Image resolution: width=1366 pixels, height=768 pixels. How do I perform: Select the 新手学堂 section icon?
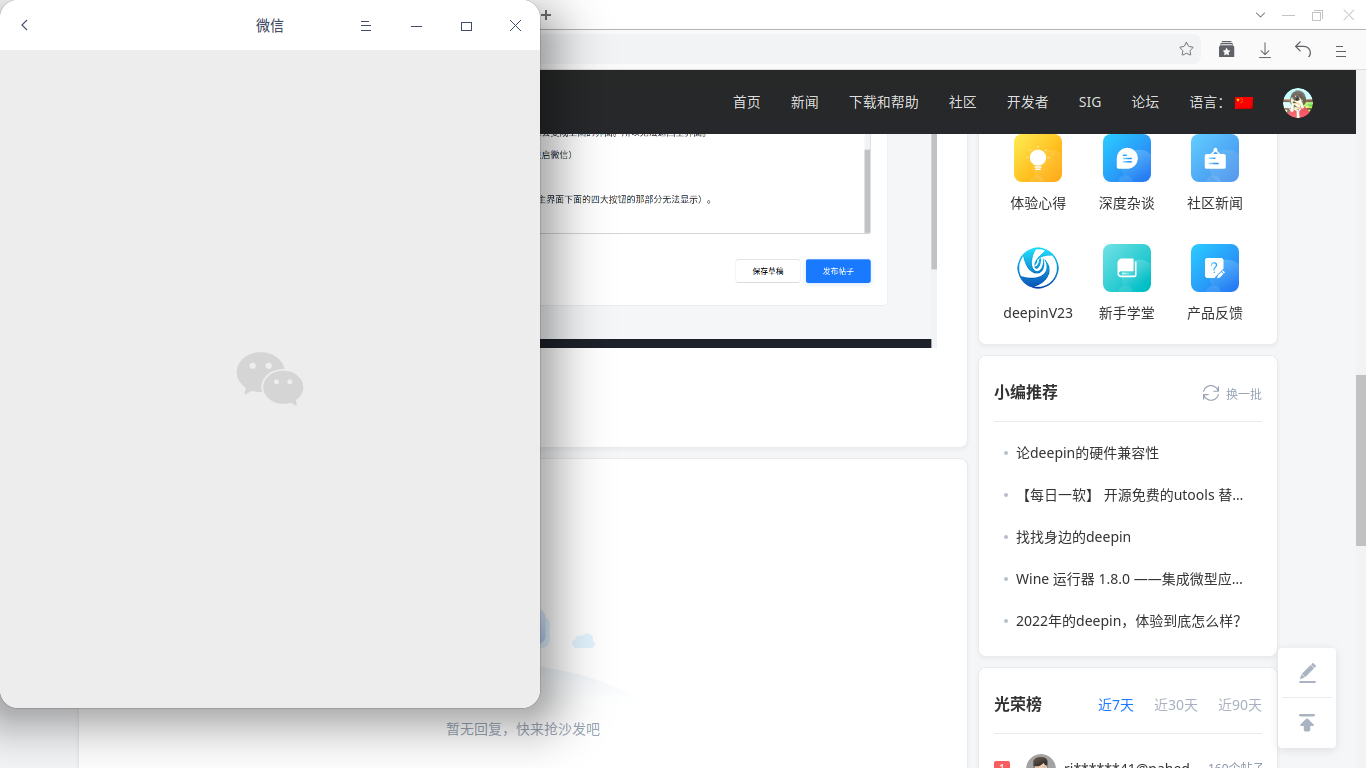click(x=1126, y=268)
